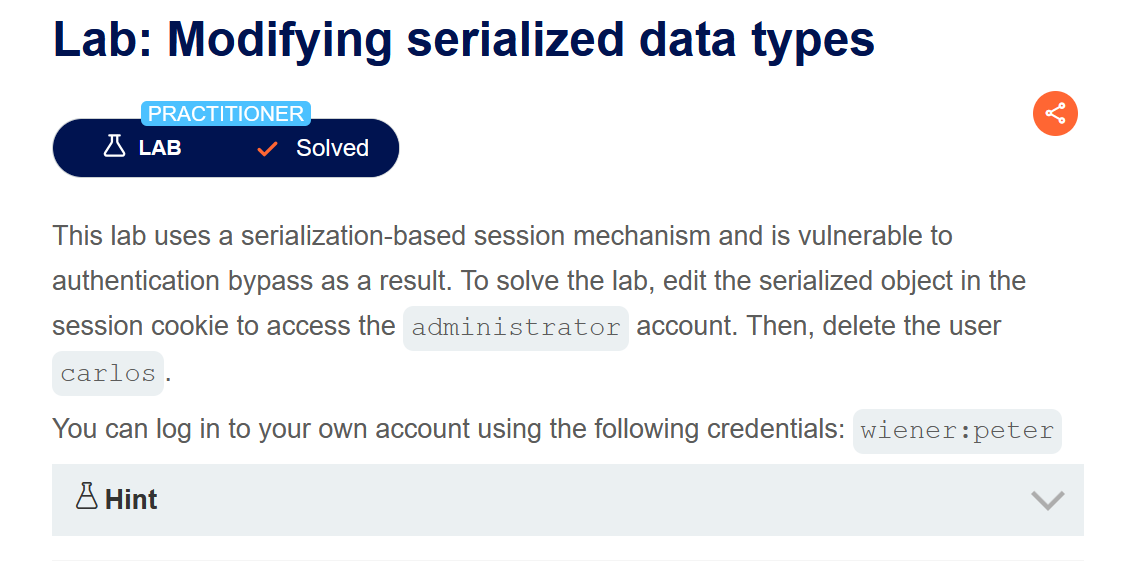Click the flask icon beside LAB
This screenshot has height=583, width=1125.
tap(115, 147)
